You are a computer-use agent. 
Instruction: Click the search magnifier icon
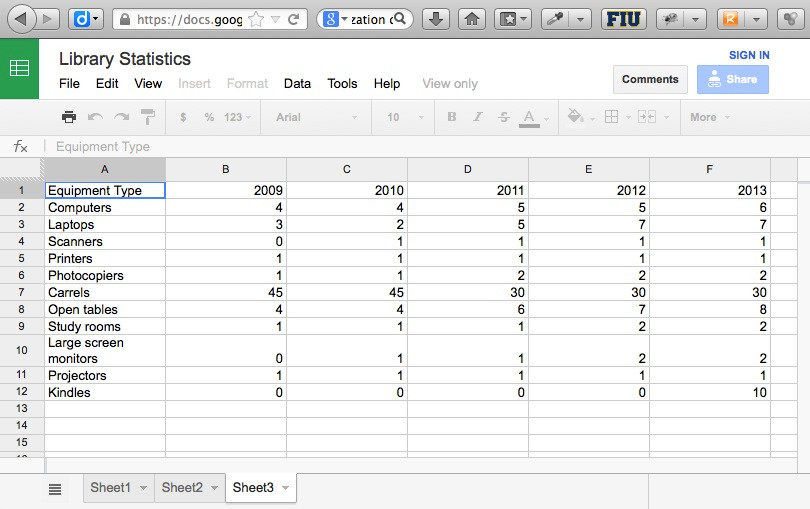click(400, 19)
